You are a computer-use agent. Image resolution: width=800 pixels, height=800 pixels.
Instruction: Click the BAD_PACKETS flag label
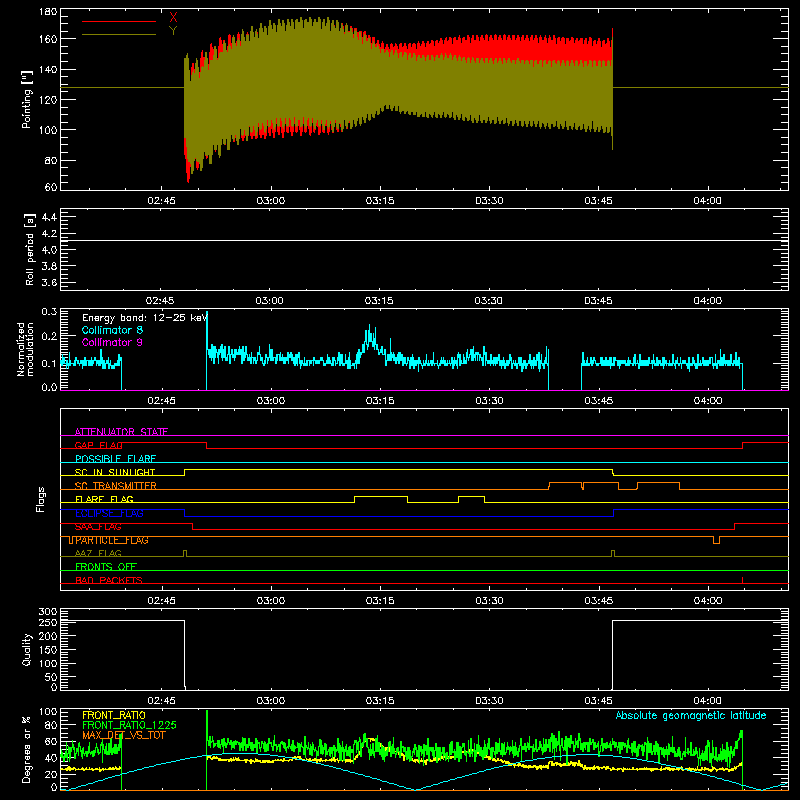coord(109,580)
